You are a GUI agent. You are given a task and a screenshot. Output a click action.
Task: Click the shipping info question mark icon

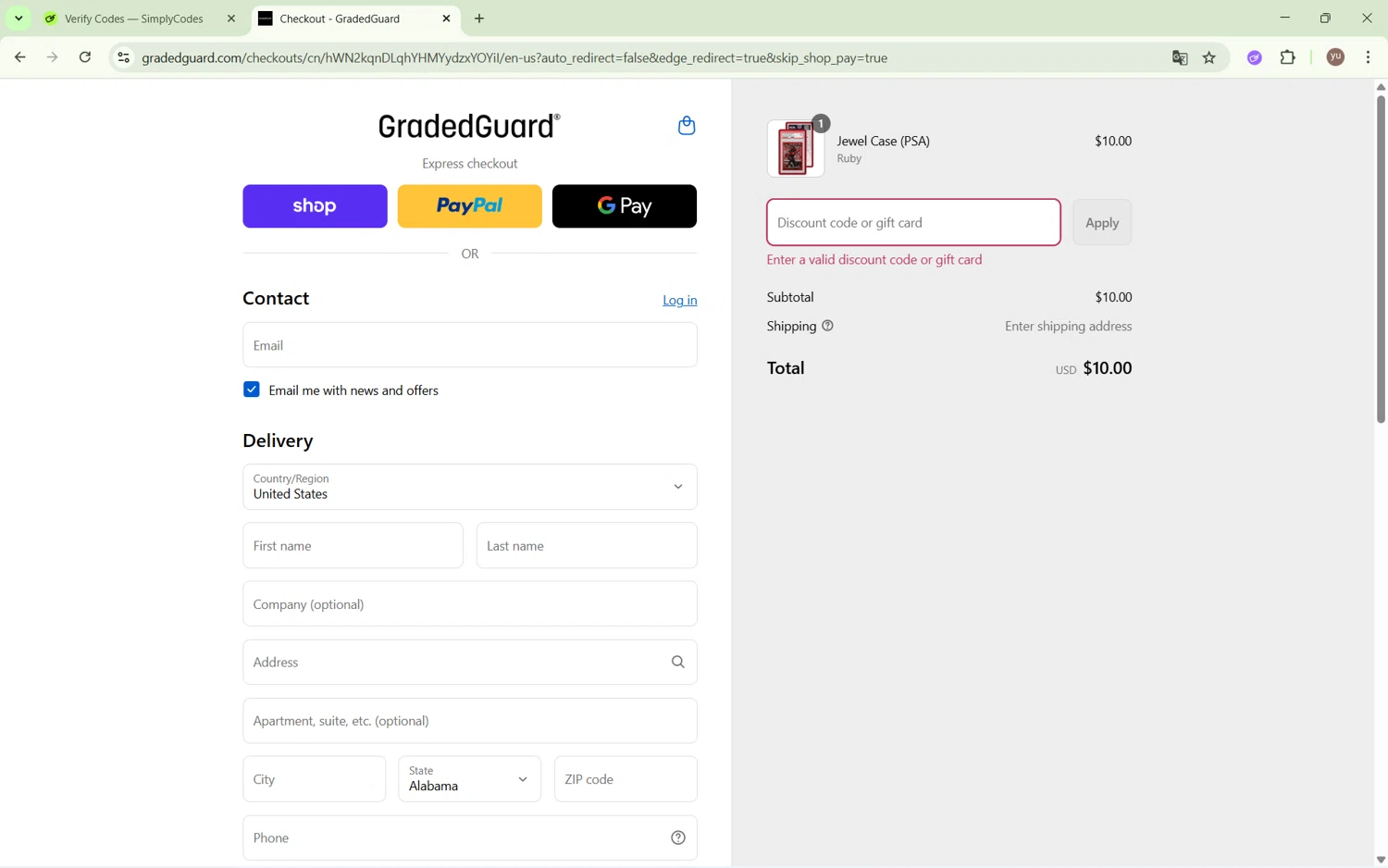click(827, 326)
